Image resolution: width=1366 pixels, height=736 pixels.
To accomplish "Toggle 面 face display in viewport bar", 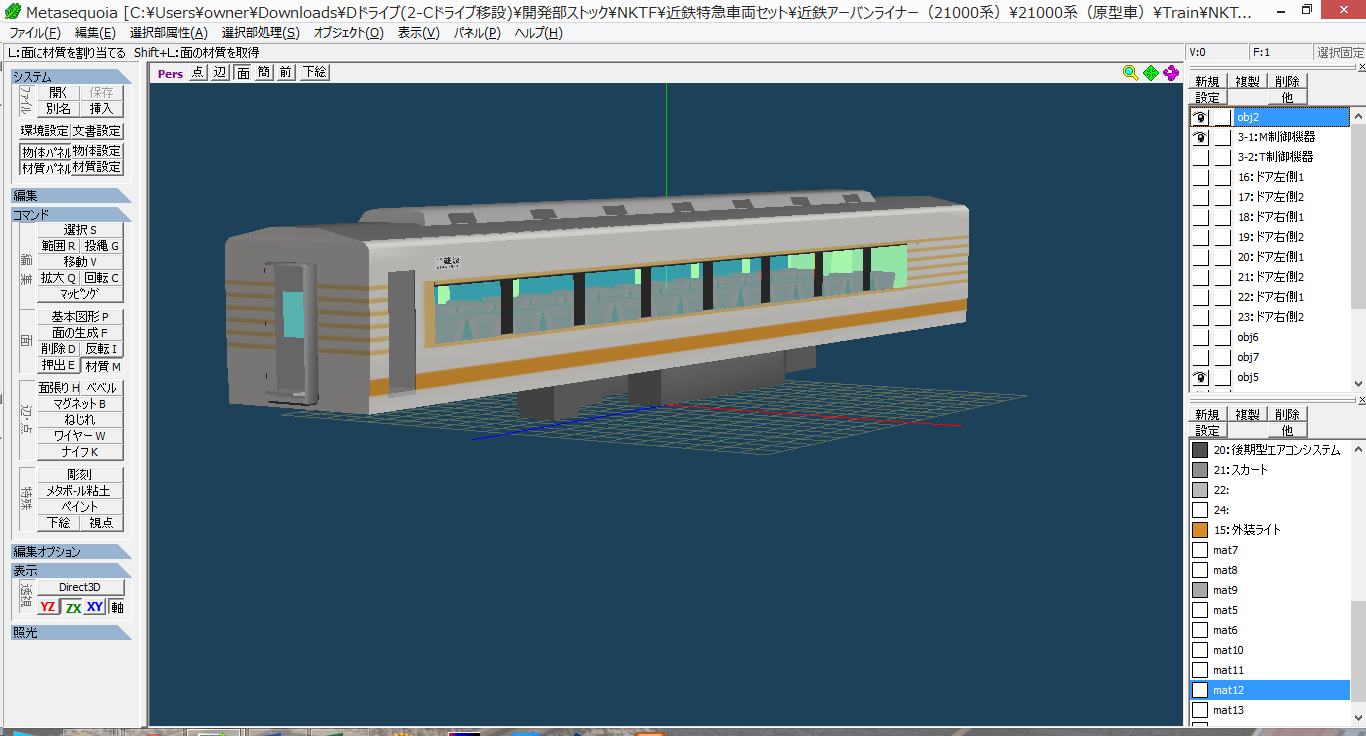I will pyautogui.click(x=242, y=72).
